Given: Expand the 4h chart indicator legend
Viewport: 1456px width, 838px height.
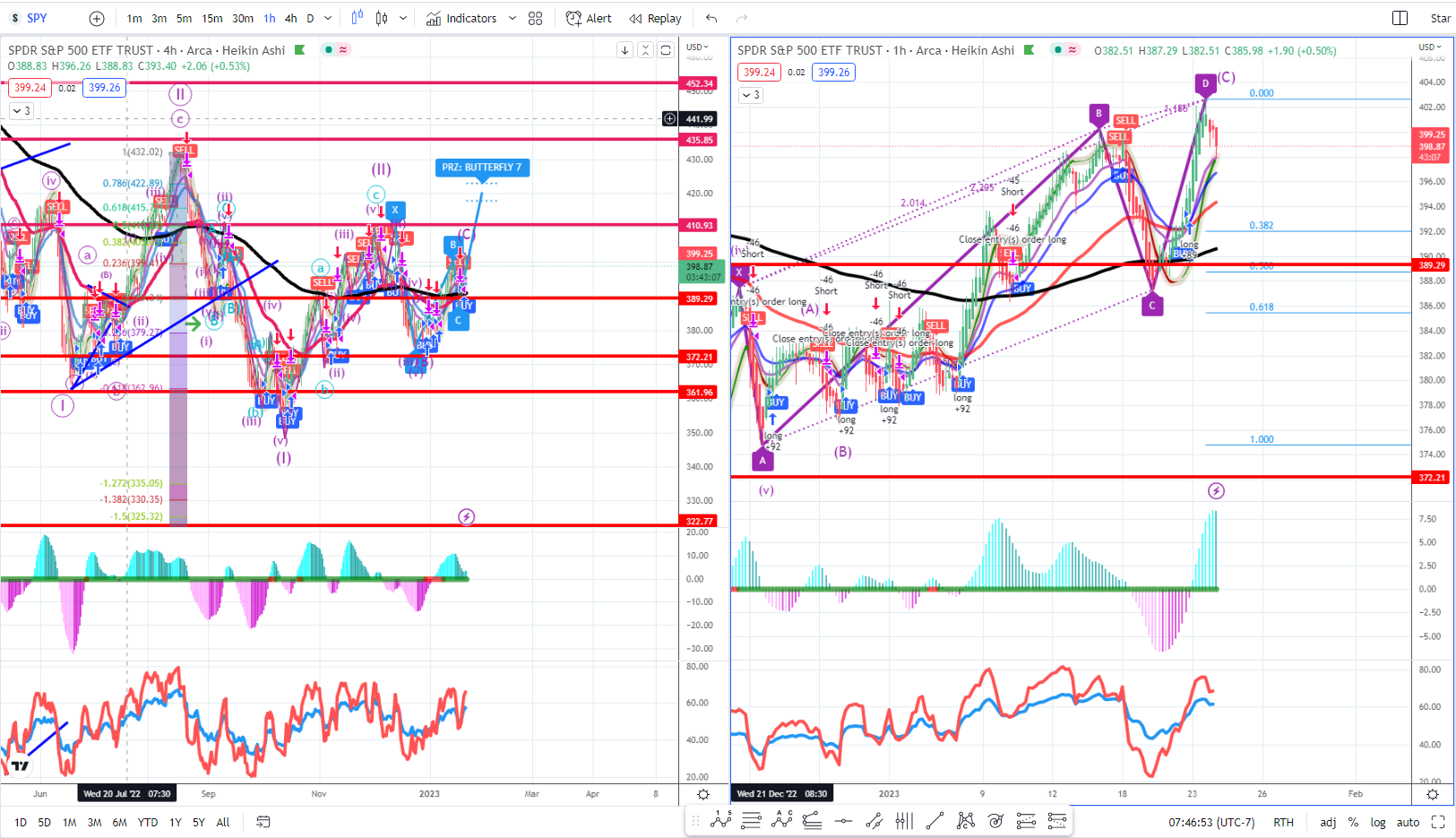Looking at the screenshot, I should [21, 111].
